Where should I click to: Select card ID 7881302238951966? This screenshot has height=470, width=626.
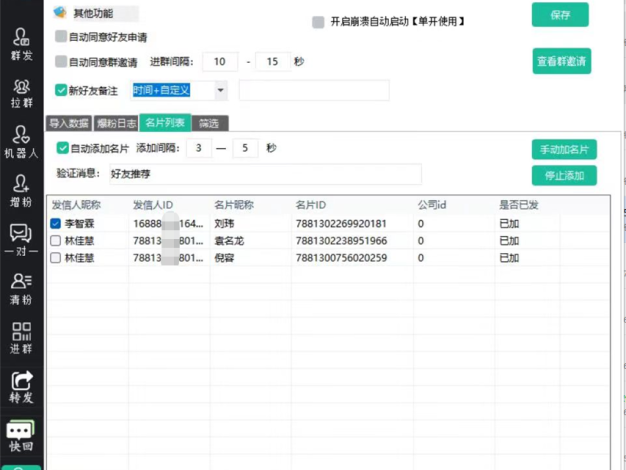coord(341,241)
